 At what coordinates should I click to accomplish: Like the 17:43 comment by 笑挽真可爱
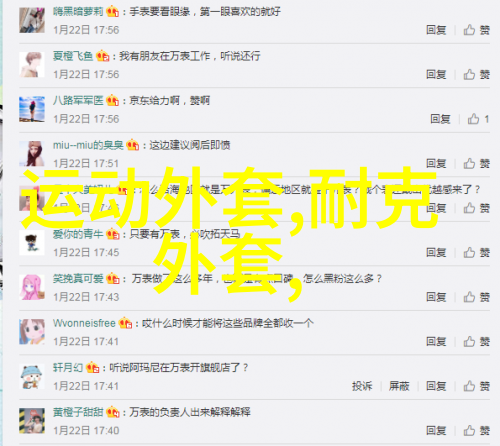476,297
